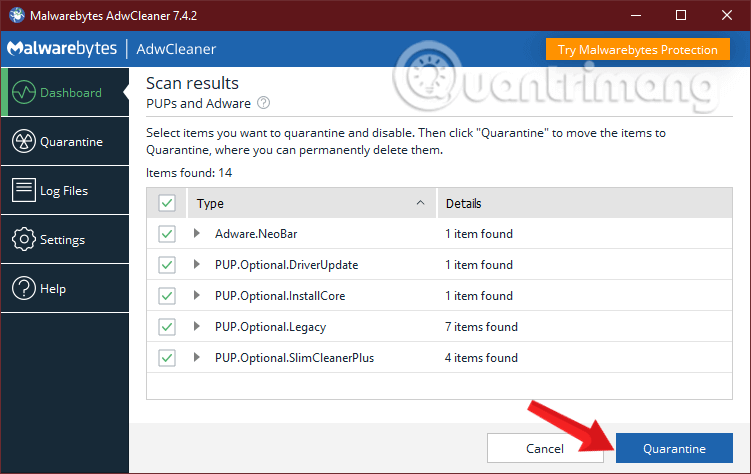Expand the PUP.Optional.Legacy row
751x474 pixels.
point(196,326)
